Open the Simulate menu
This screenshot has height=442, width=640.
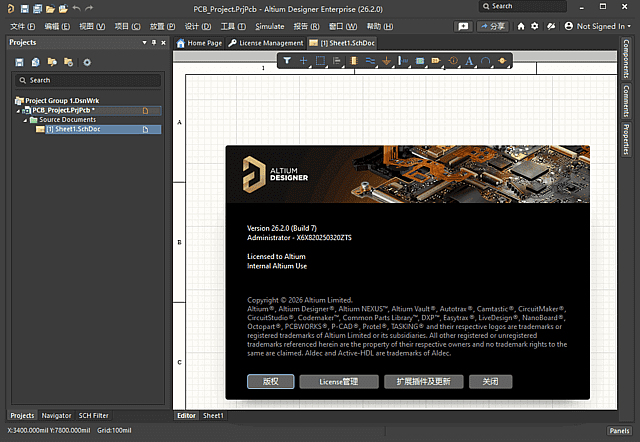(270, 27)
